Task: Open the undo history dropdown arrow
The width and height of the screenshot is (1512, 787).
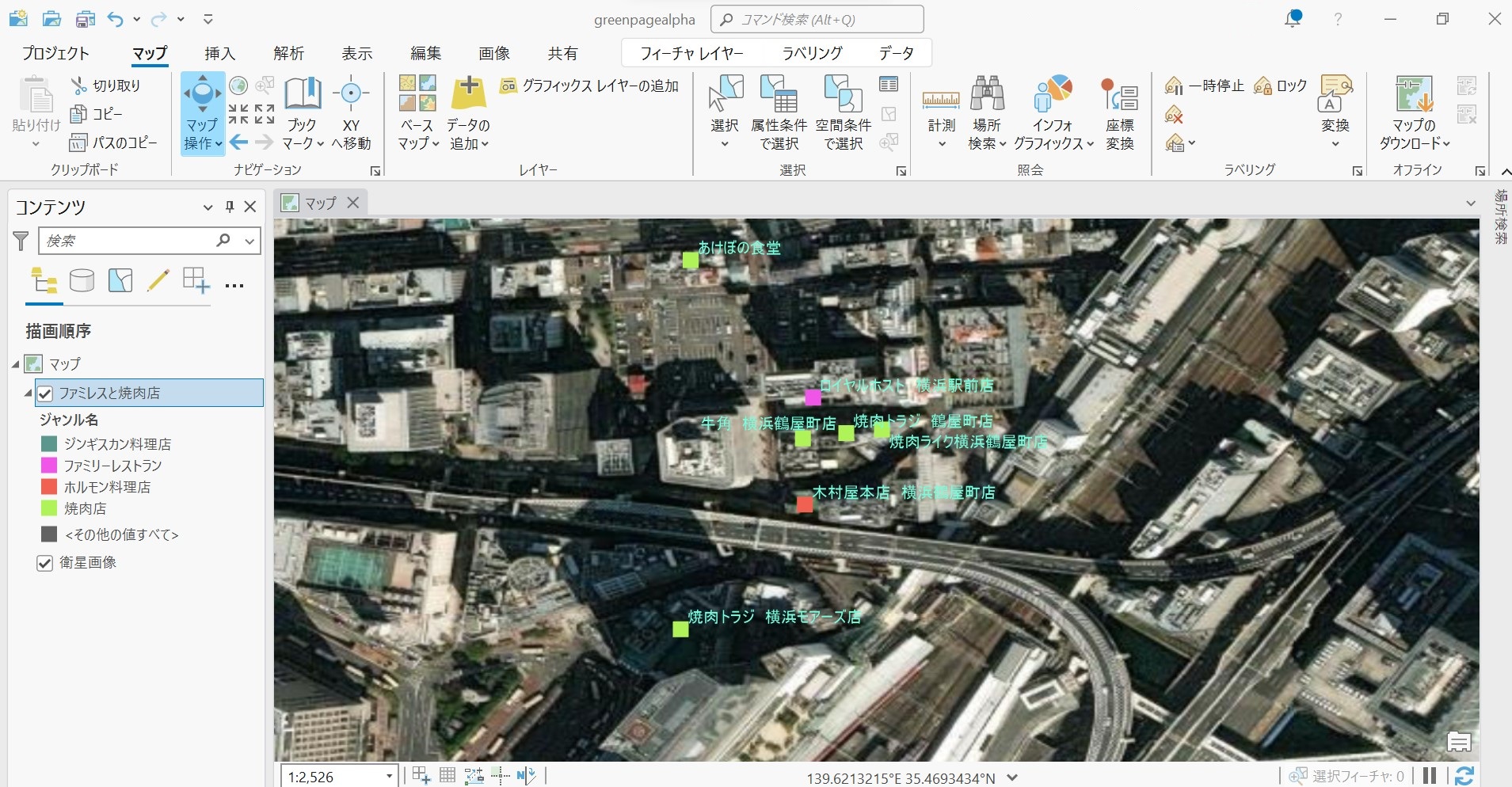Action: 136,19
